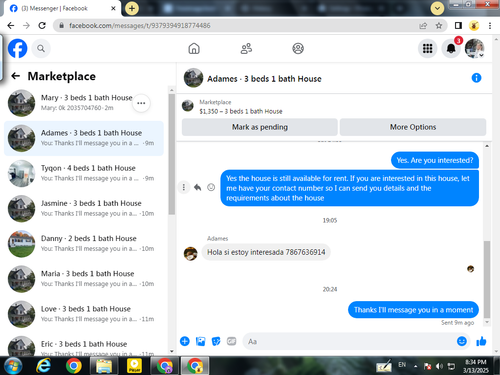This screenshot has width=500, height=375.
Task: Select the Adames conversation in list
Action: pyautogui.click(x=83, y=138)
